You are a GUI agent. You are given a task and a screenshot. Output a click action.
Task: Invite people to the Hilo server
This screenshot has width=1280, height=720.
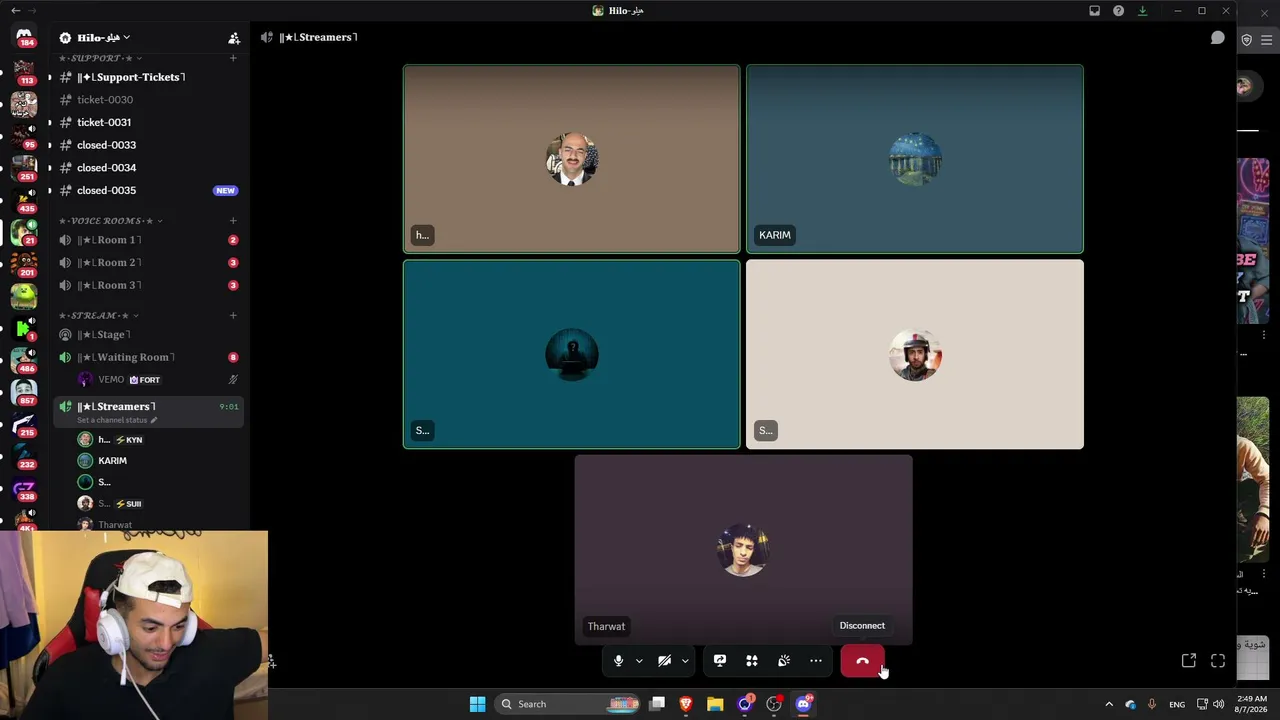coord(234,38)
